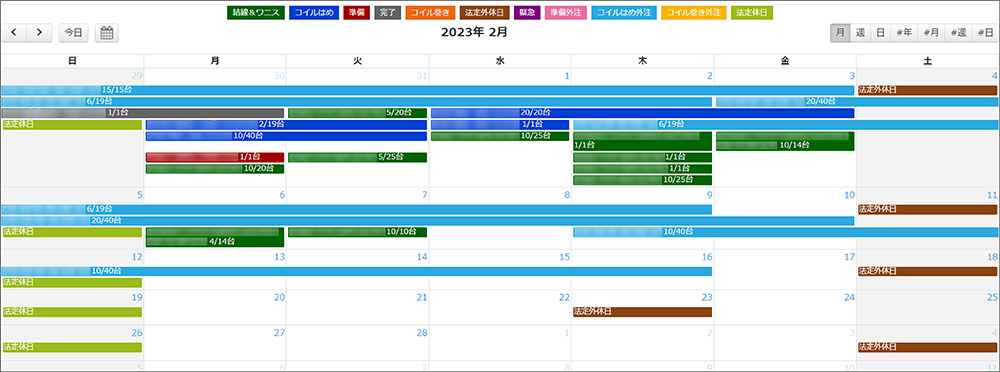Select day number 20
1000x372 pixels.
(279, 297)
